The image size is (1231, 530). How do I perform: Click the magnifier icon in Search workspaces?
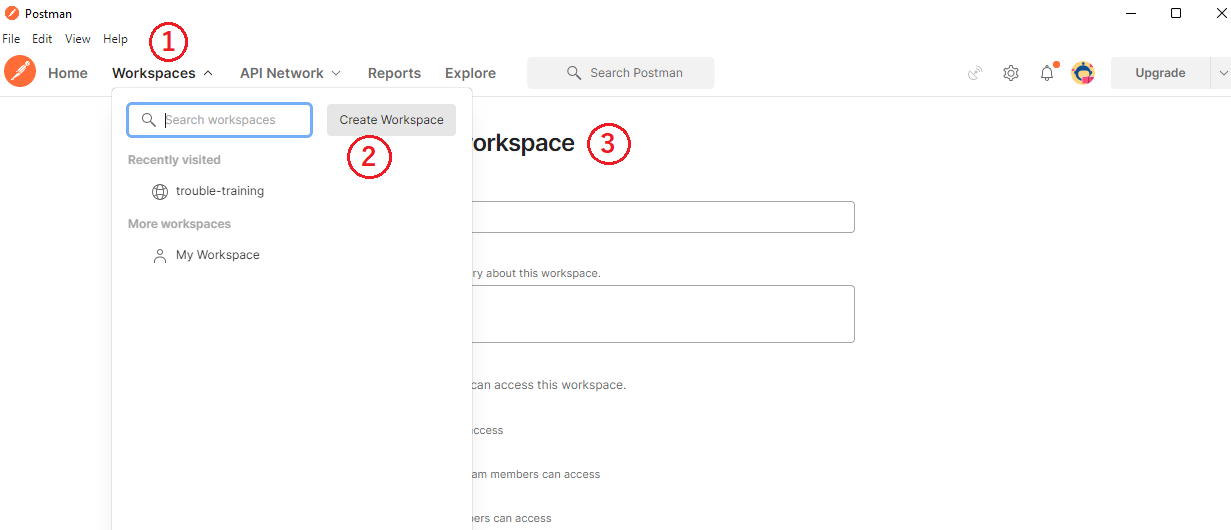click(149, 120)
